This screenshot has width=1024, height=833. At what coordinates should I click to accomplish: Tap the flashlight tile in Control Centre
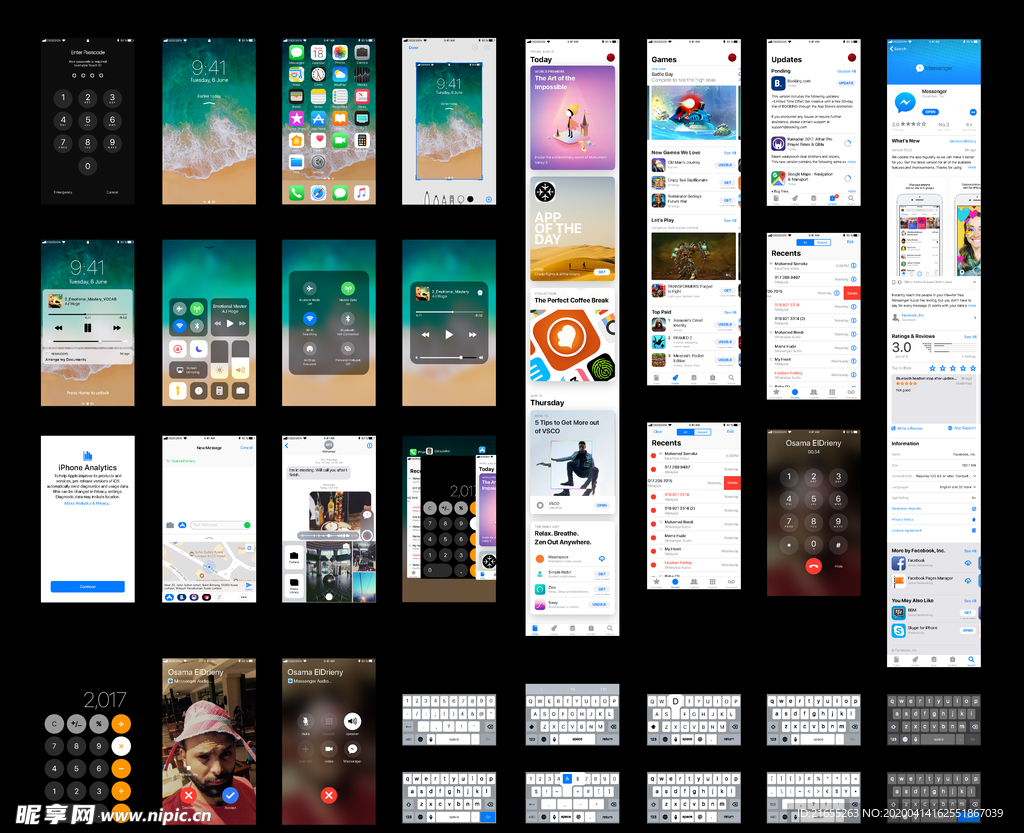tap(178, 390)
